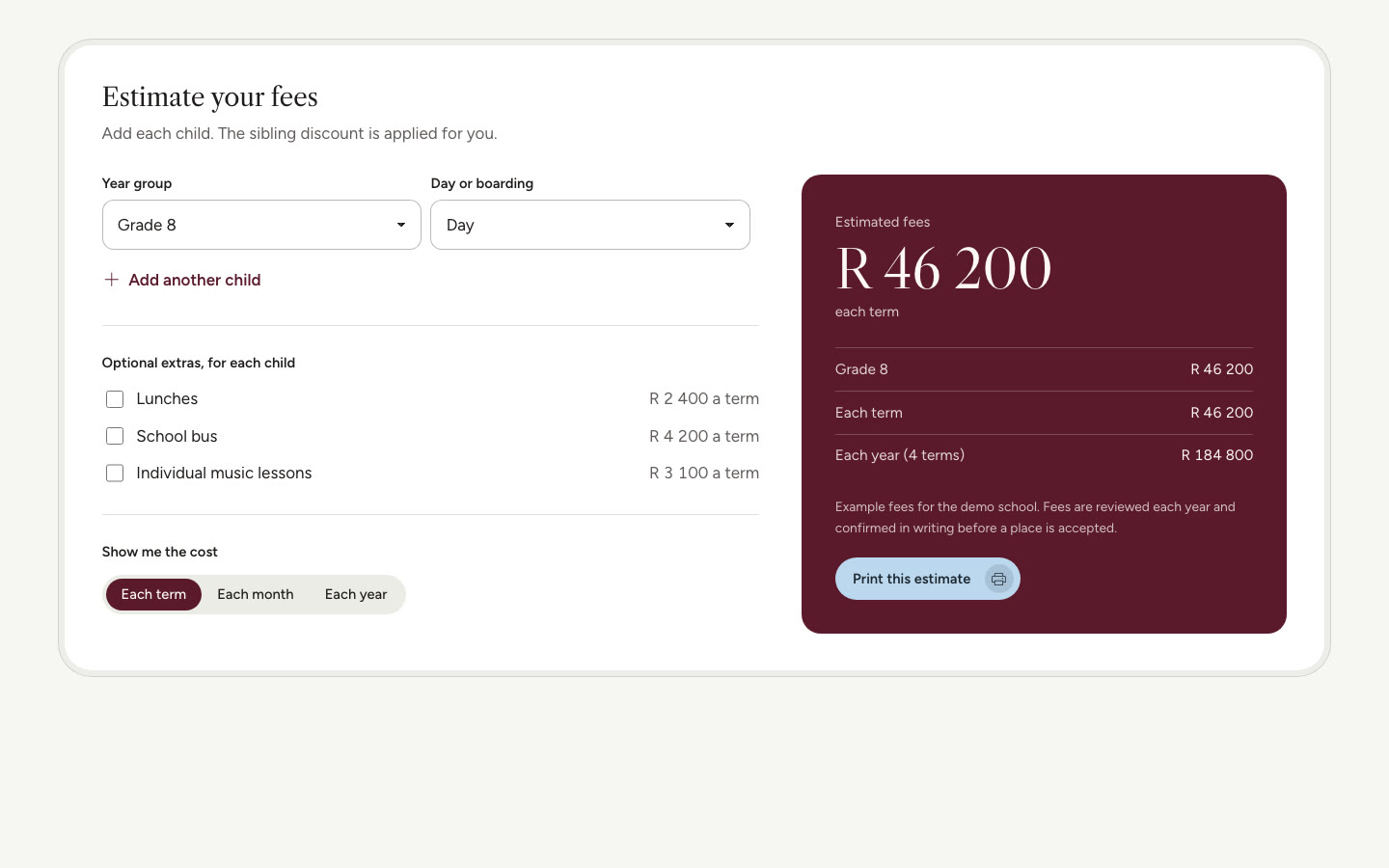The width and height of the screenshot is (1389, 868).
Task: Open the Year group dropdown
Action: click(x=261, y=225)
